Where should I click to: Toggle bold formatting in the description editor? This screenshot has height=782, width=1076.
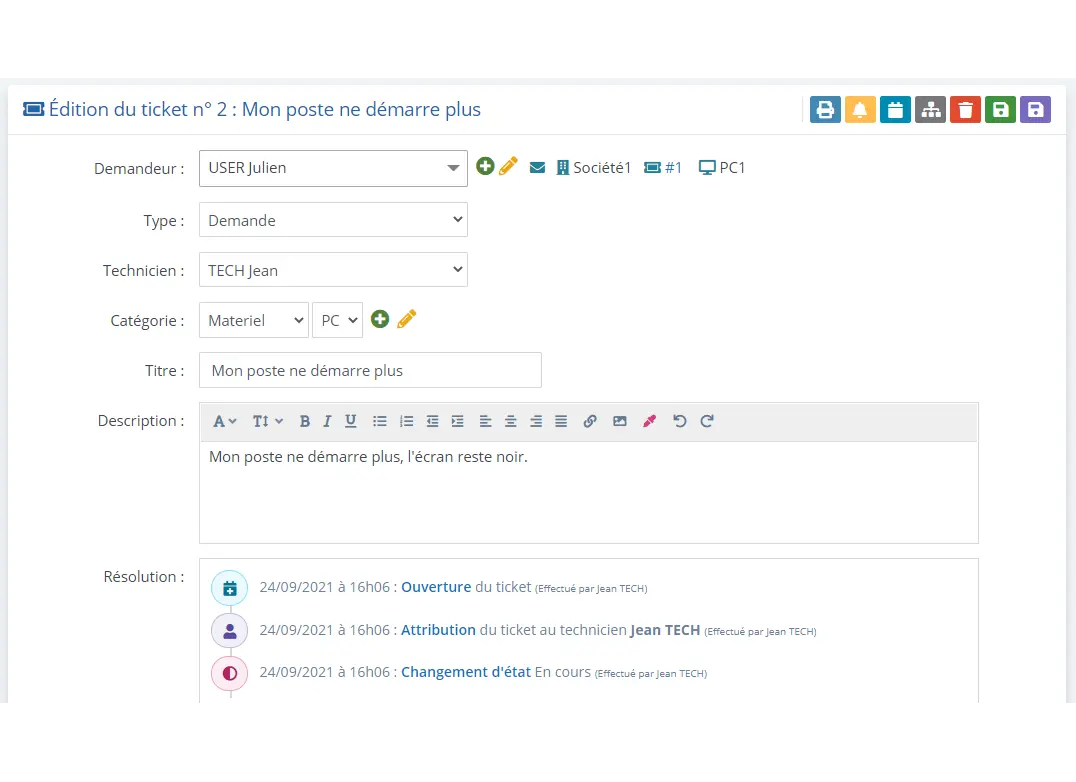[305, 421]
